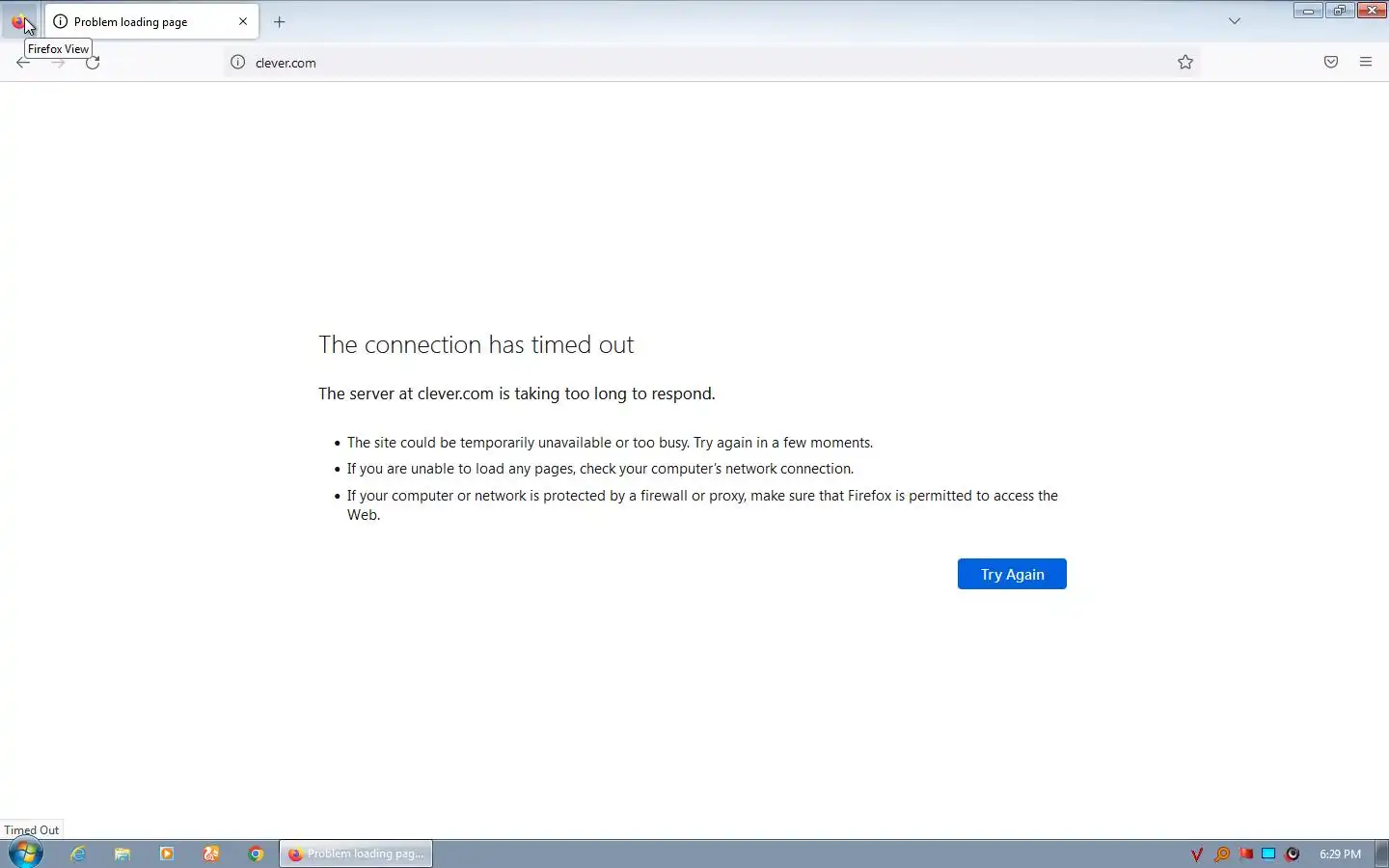Click the round black-and-red tray icon
Viewport: 1389px width, 868px height.
[1293, 854]
